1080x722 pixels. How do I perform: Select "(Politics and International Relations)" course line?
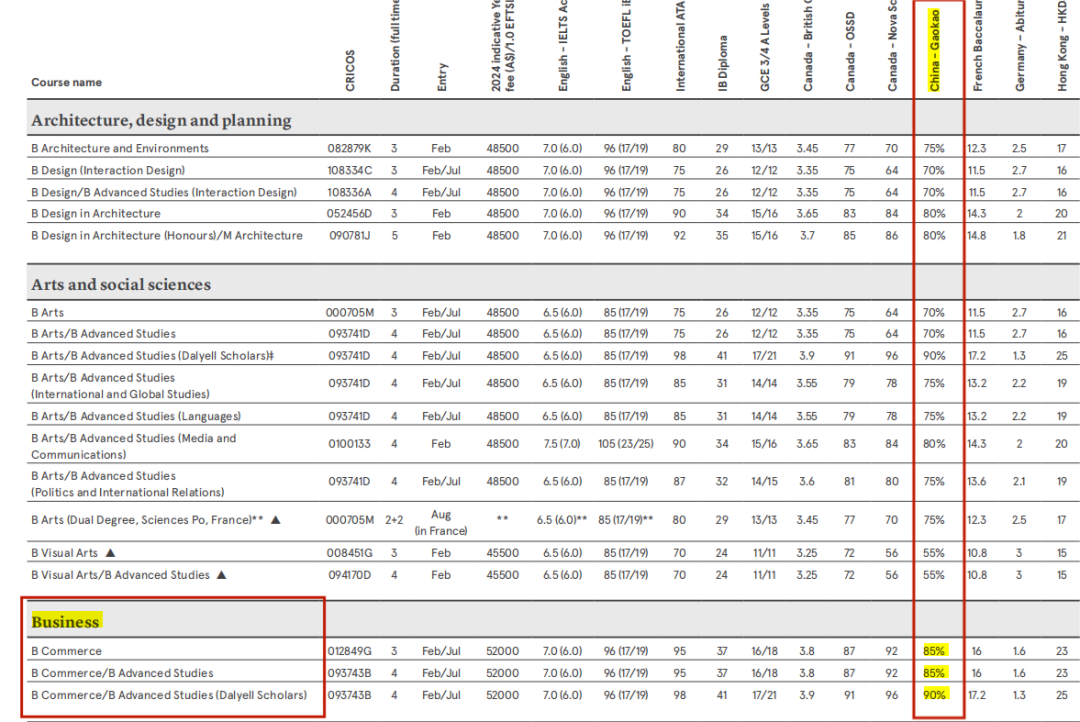pos(128,493)
